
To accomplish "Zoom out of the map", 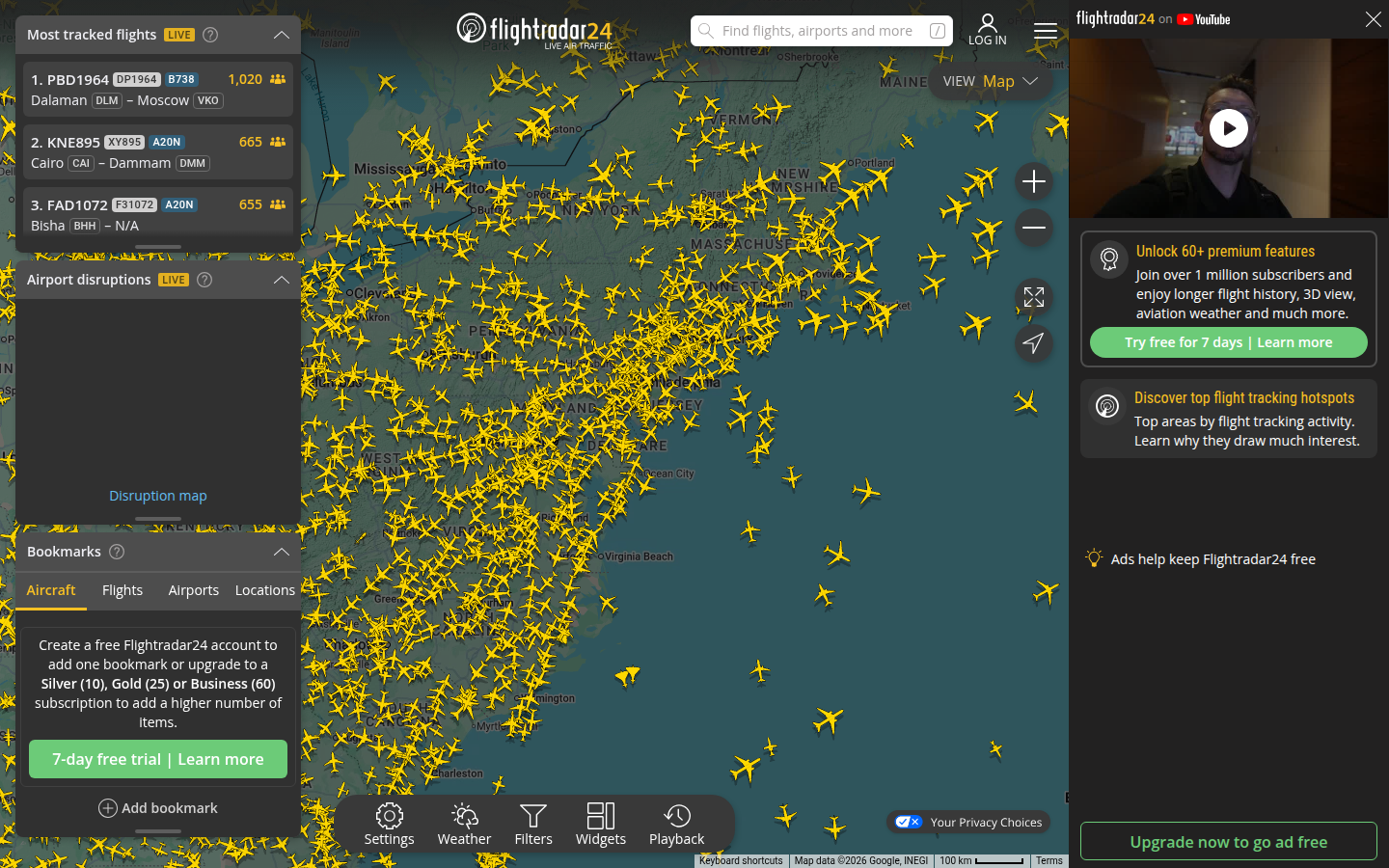I will 1034,228.
